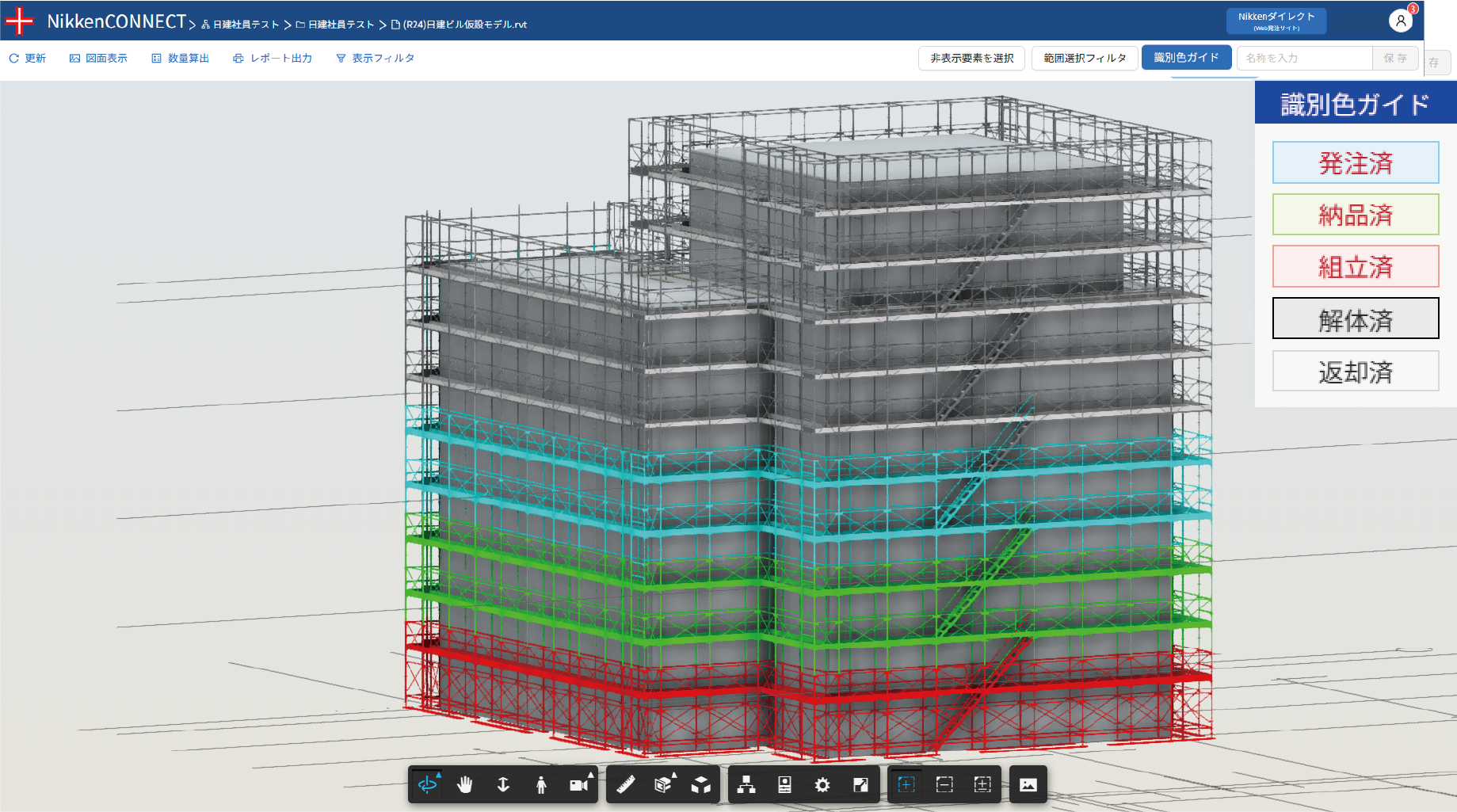The width and height of the screenshot is (1457, 812).
Task: Select the 納品済 green color legend
Action: pos(1355,215)
